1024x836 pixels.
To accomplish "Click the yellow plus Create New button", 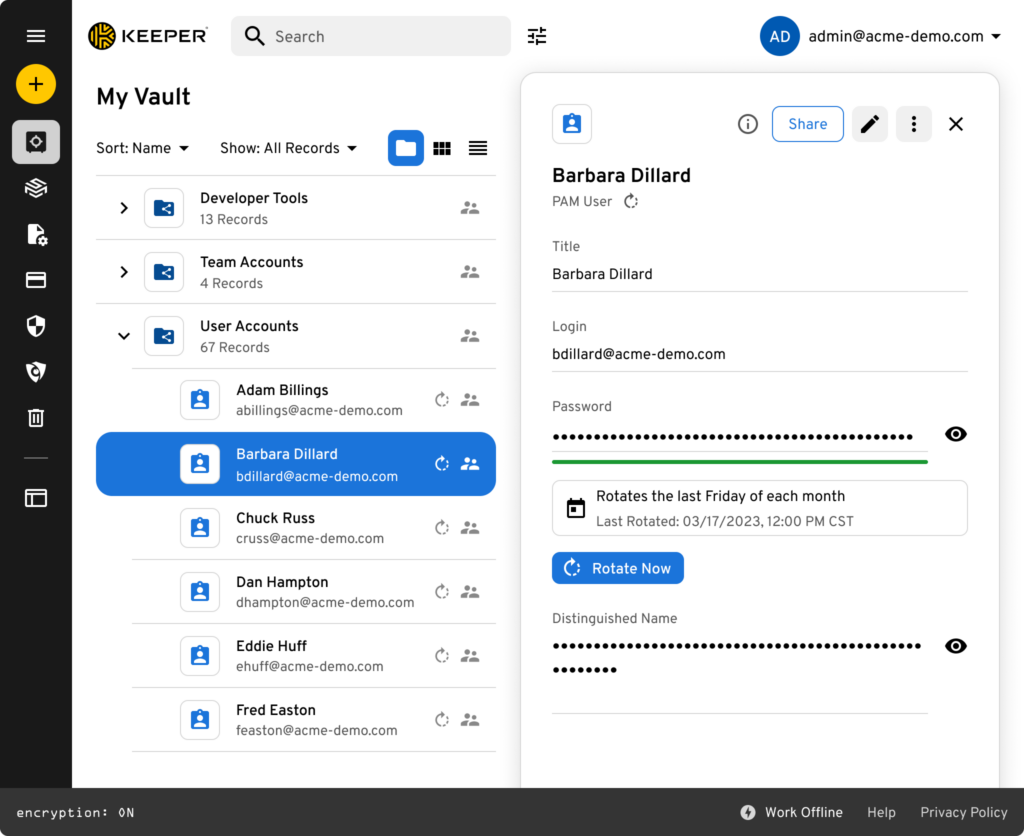I will pyautogui.click(x=36, y=84).
